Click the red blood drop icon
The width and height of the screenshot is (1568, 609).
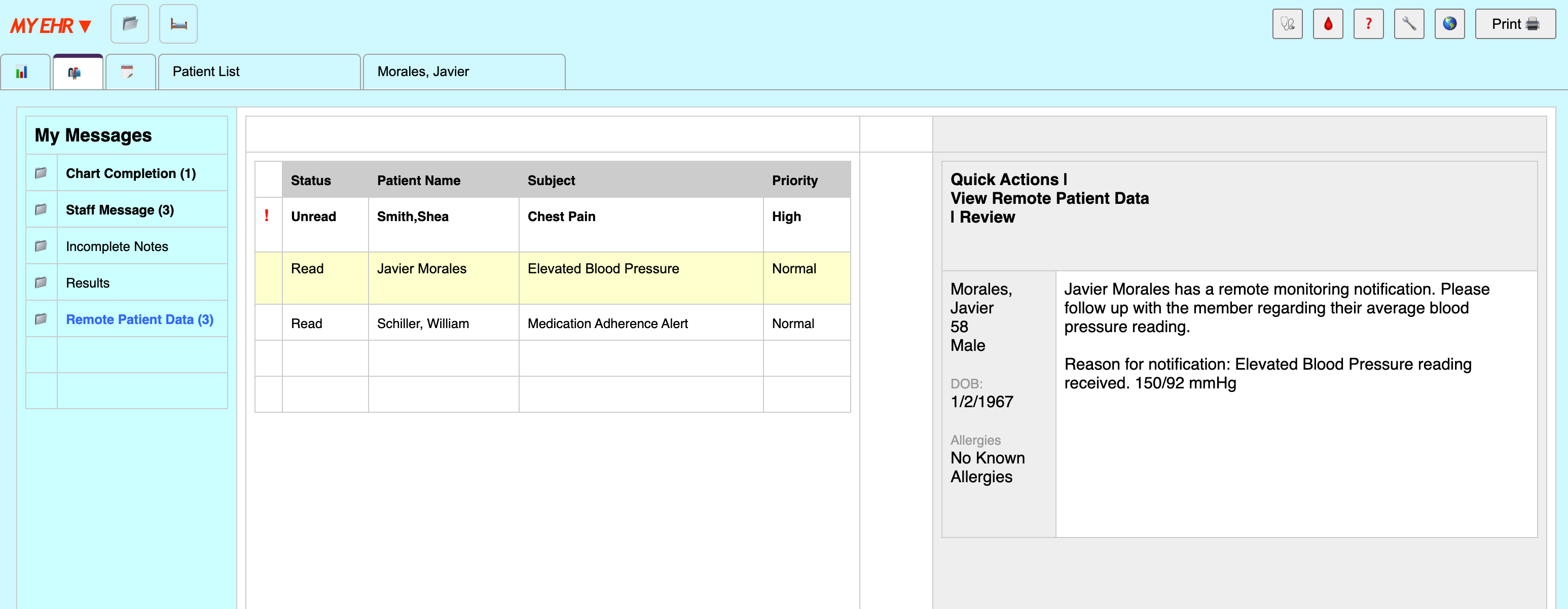(1328, 24)
